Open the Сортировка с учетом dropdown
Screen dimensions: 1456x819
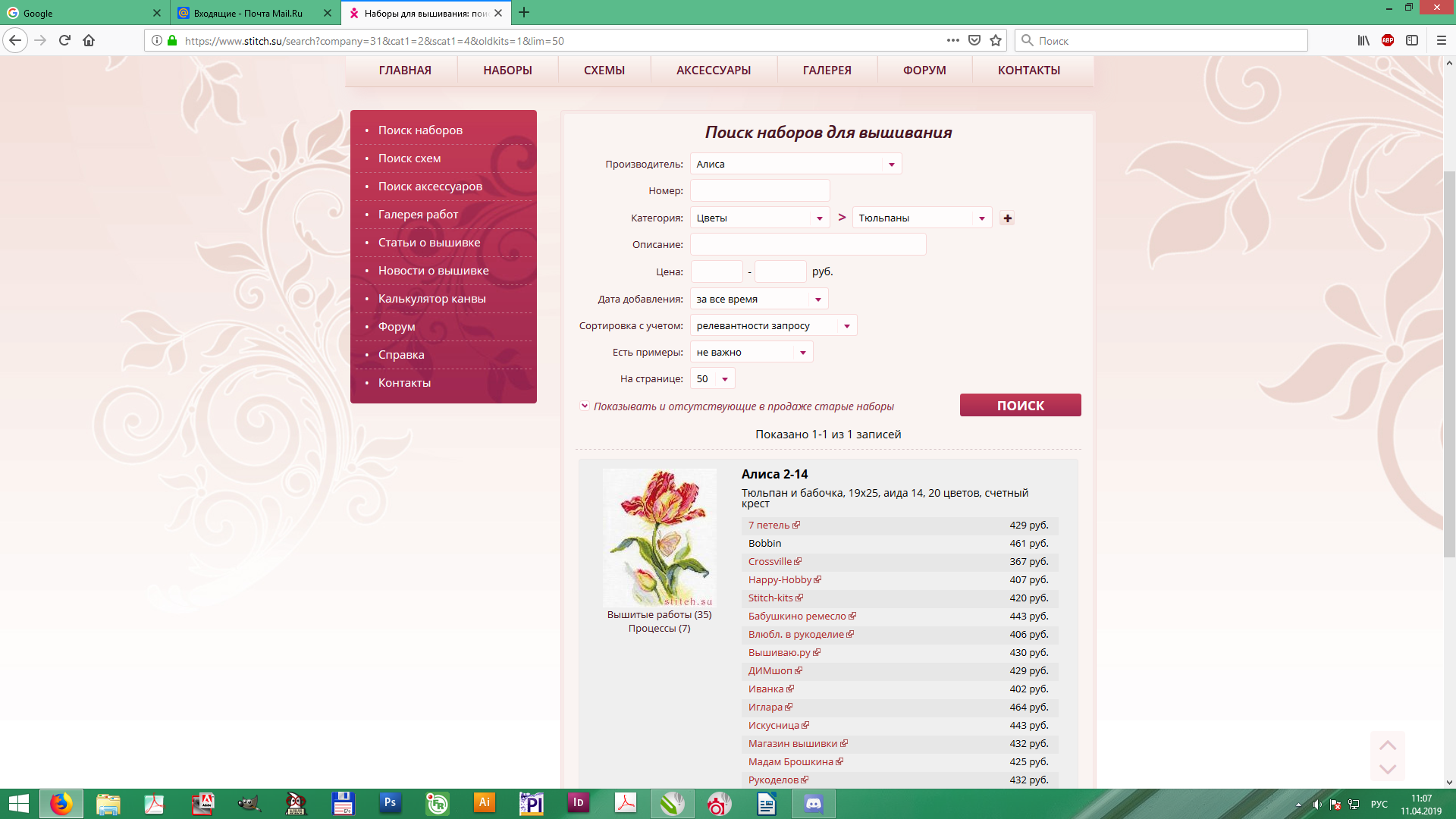pos(773,326)
